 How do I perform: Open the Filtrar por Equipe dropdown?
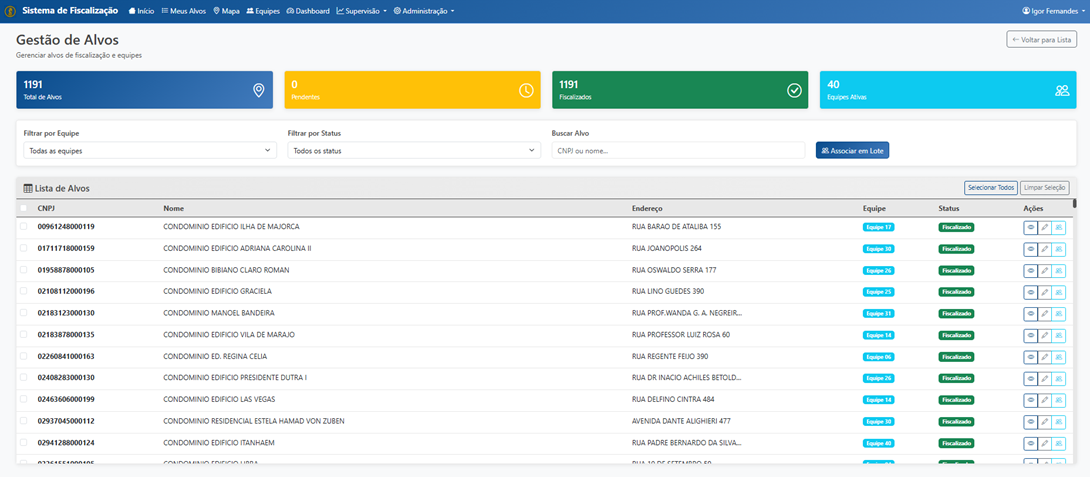click(150, 150)
